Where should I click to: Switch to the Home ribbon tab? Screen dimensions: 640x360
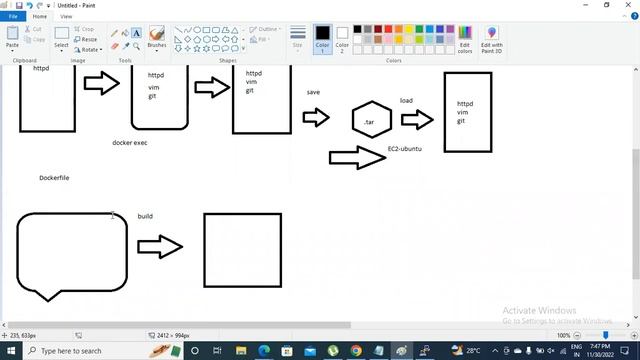[x=40, y=16]
